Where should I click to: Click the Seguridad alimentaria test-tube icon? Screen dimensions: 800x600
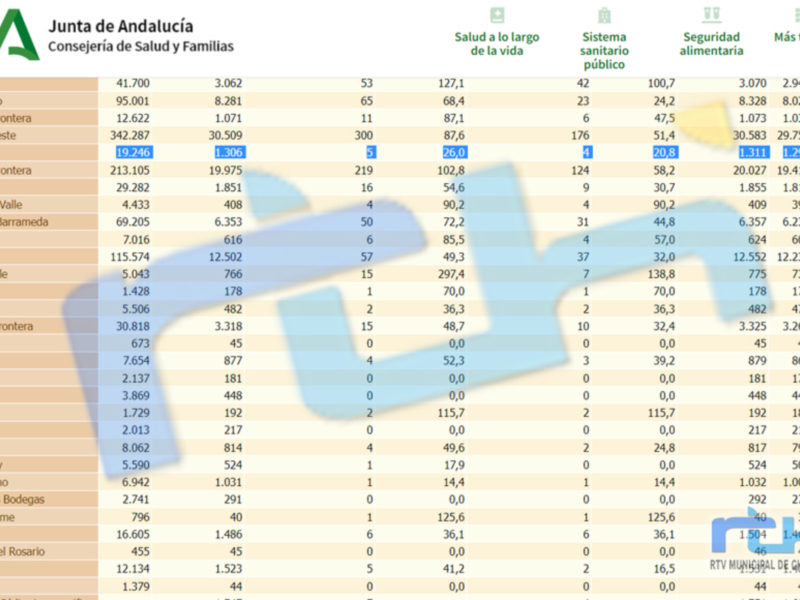(x=710, y=15)
